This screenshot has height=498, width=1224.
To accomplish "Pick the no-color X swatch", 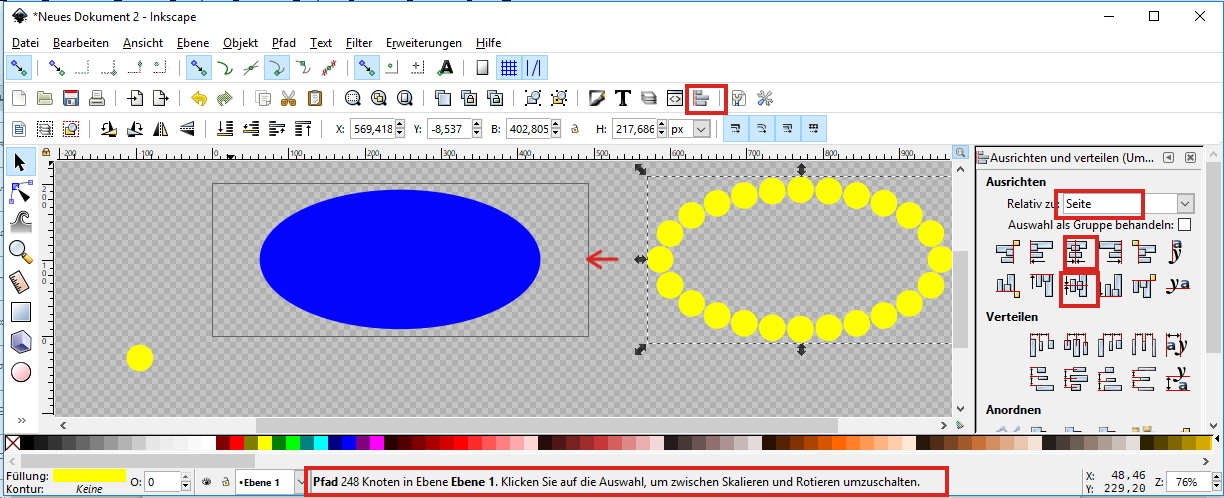I will pos(12,442).
